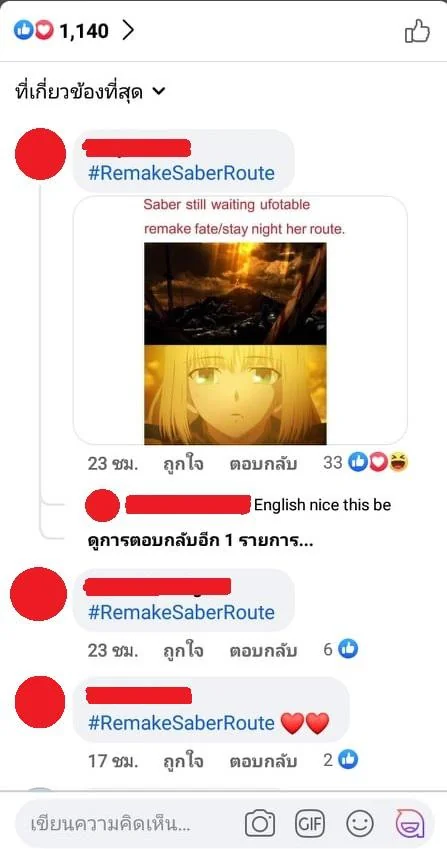Open the emoji smiley picker
The width and height of the screenshot is (447, 851).
pyautogui.click(x=360, y=824)
